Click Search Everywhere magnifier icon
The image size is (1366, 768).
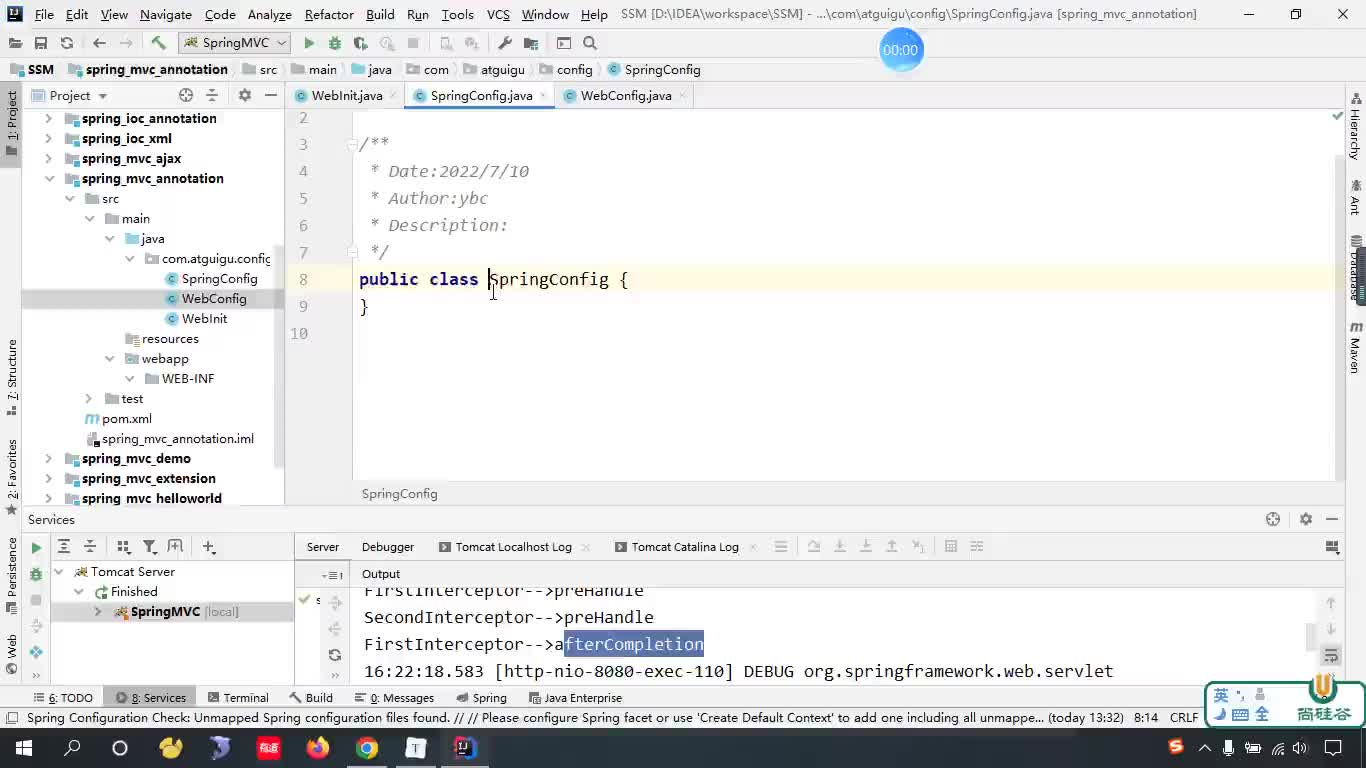point(590,43)
